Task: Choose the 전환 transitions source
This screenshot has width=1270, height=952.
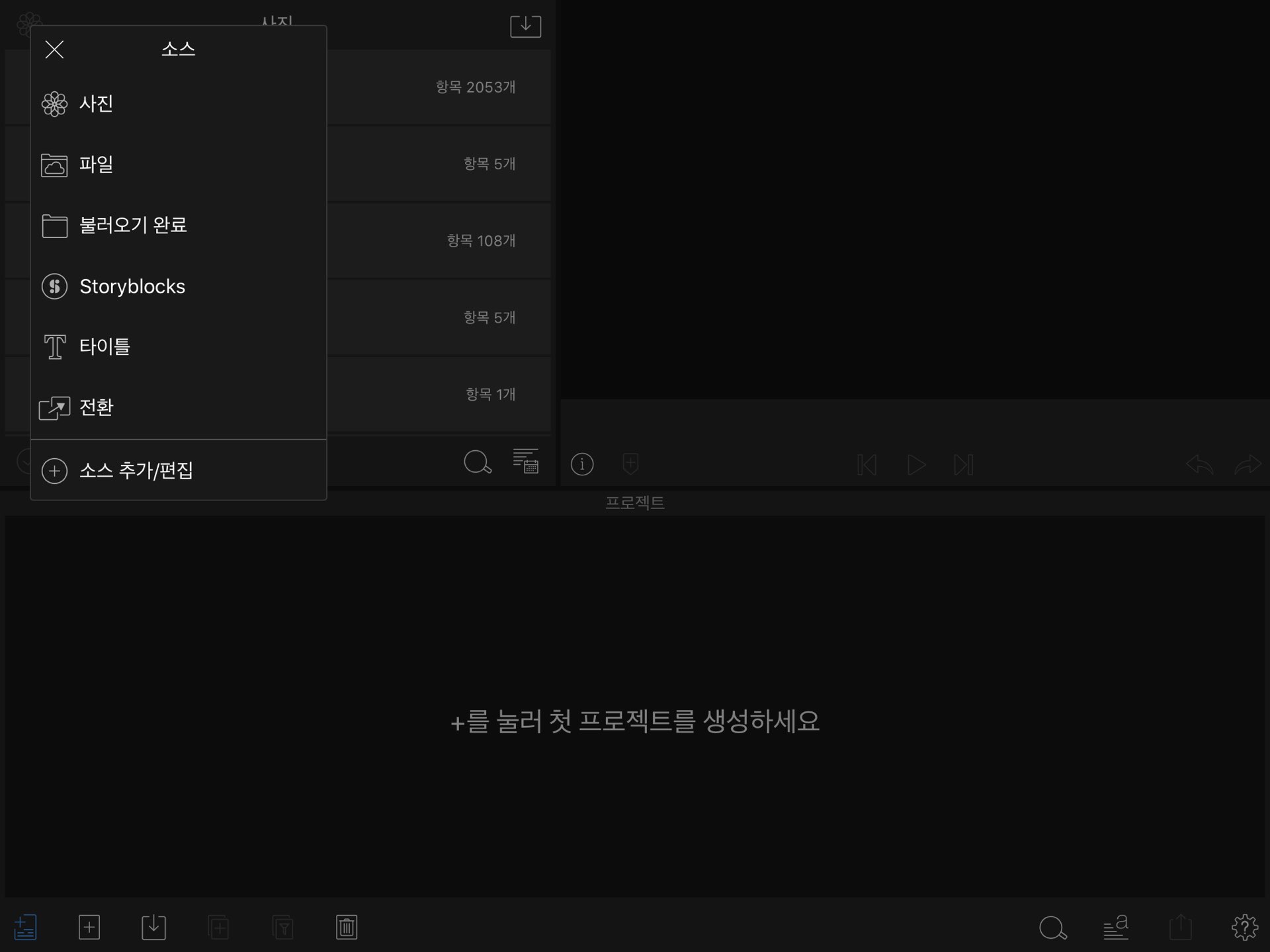Action: tap(96, 407)
